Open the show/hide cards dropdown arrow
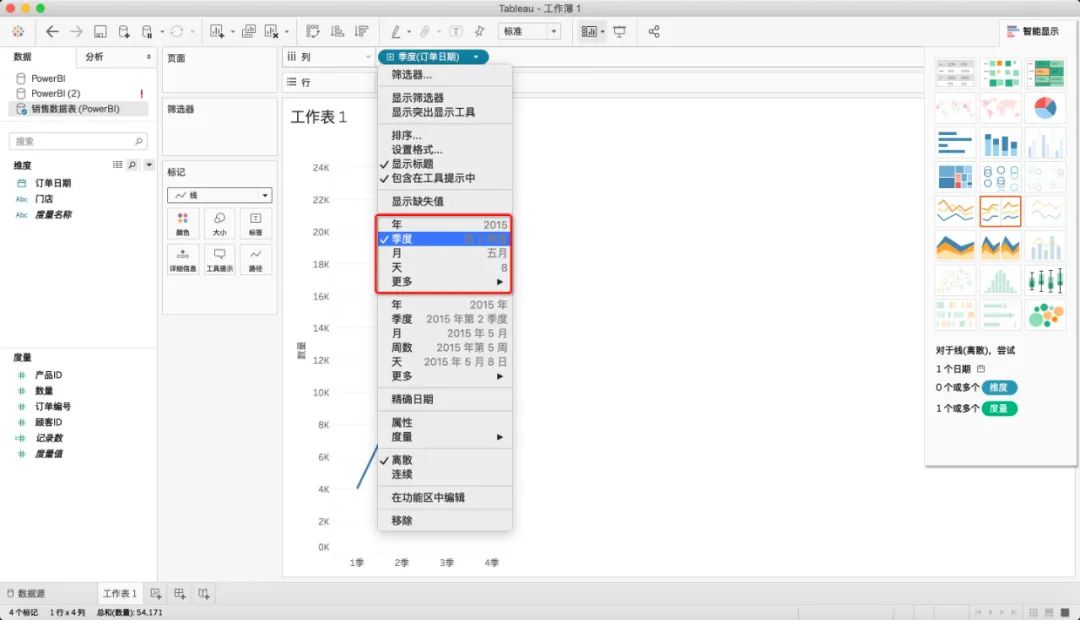 [603, 32]
